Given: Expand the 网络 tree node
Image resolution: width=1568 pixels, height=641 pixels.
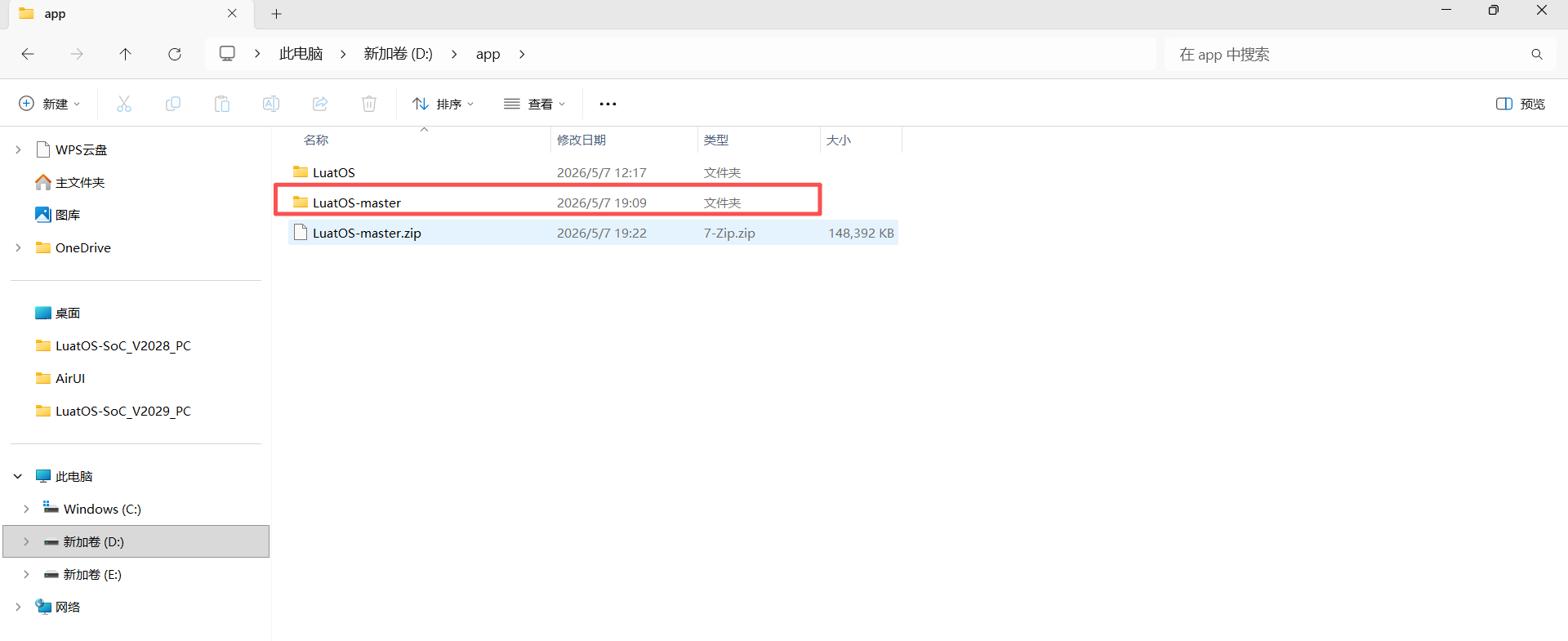Looking at the screenshot, I should pyautogui.click(x=18, y=607).
